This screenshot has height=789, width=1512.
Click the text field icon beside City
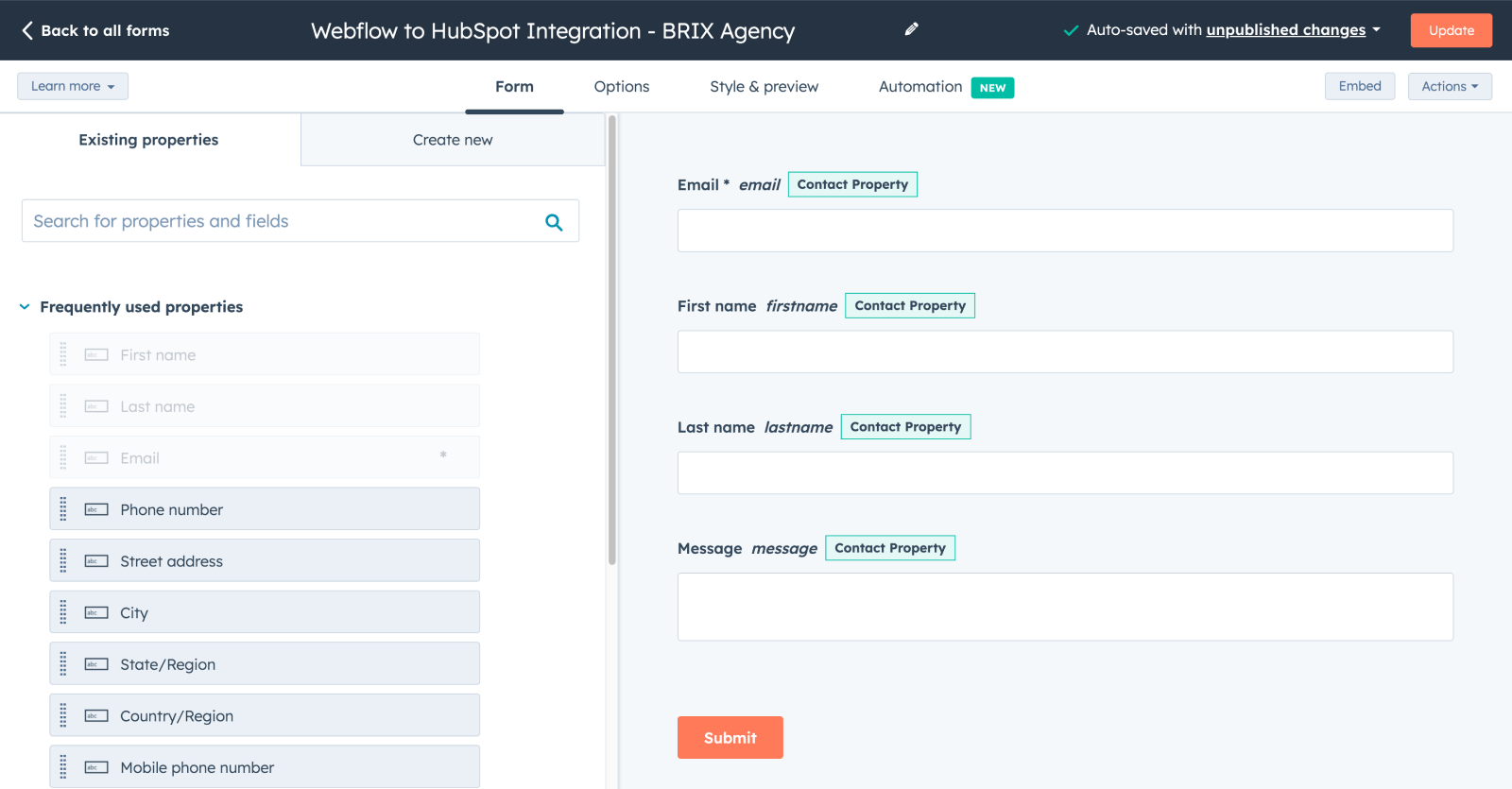96,612
